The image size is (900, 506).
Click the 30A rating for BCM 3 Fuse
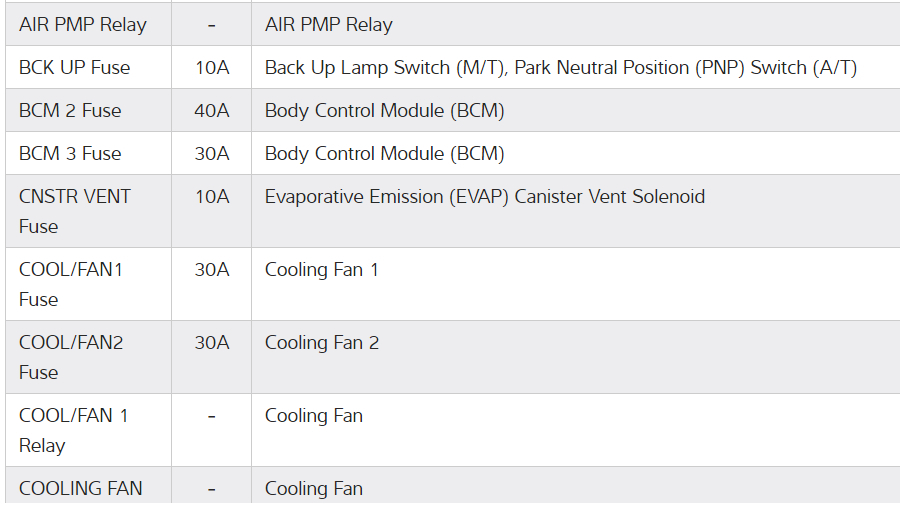click(211, 154)
